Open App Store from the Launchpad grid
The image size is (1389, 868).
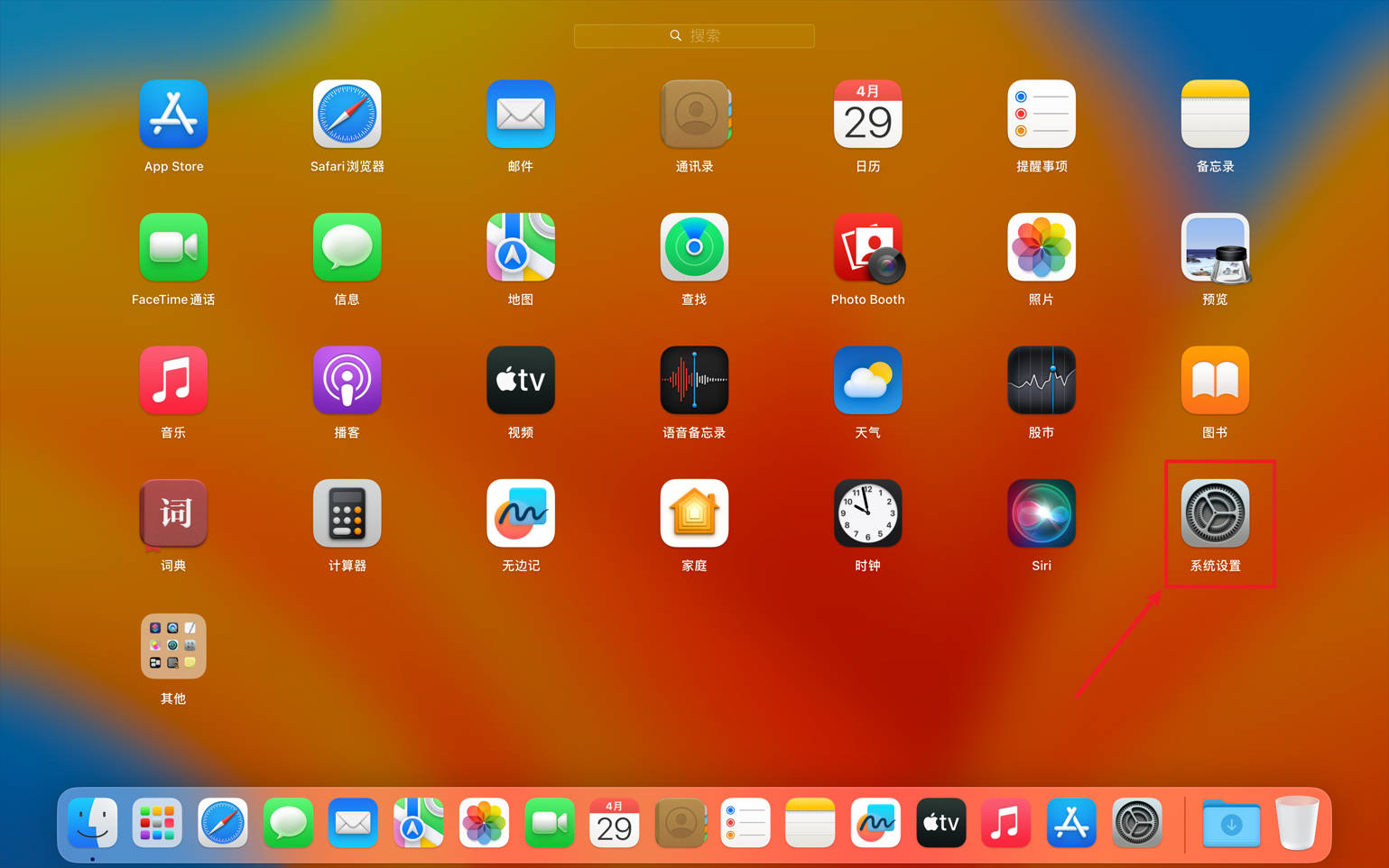(173, 114)
